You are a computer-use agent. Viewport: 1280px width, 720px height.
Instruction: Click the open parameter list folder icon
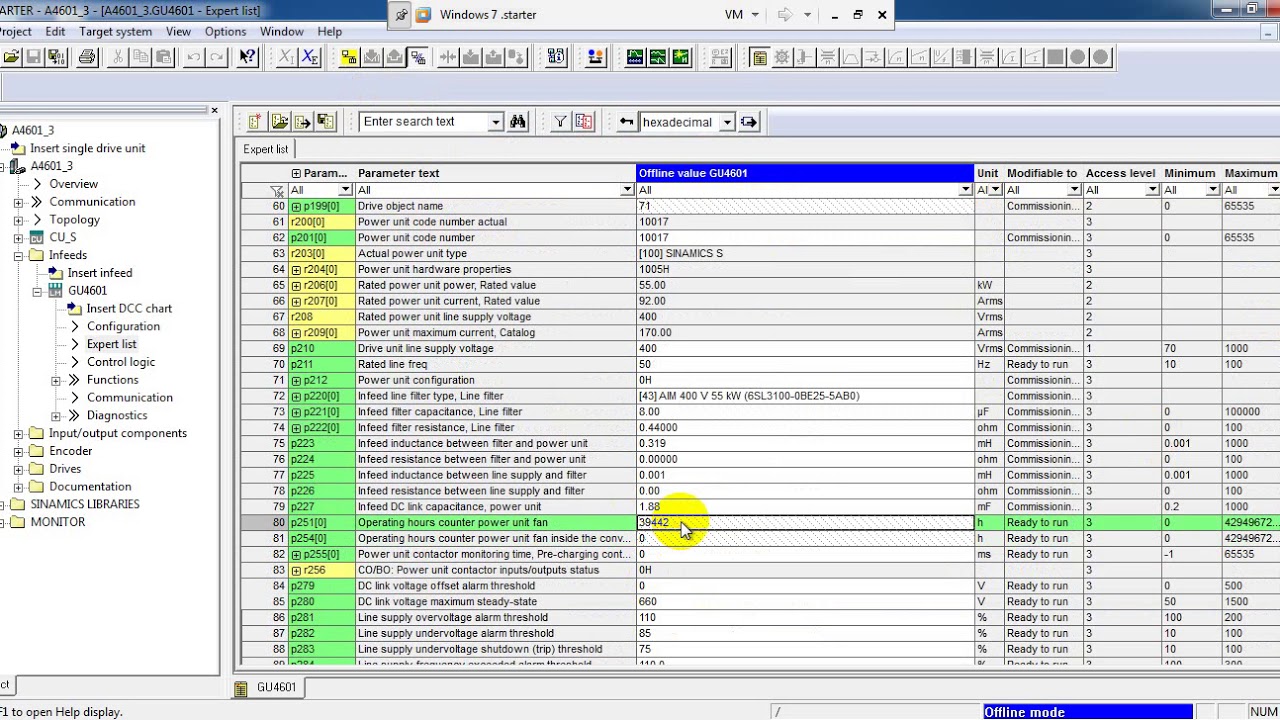pyautogui.click(x=279, y=122)
